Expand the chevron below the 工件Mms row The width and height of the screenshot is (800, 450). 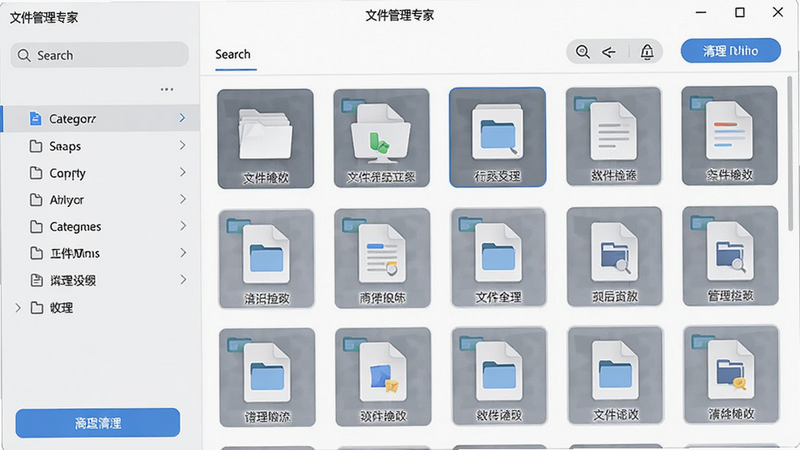182,279
